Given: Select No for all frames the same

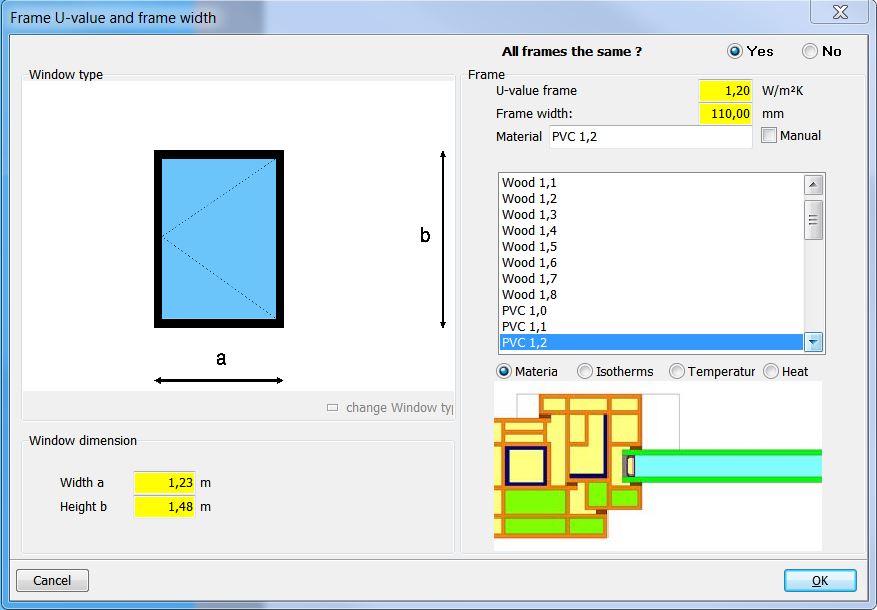Looking at the screenshot, I should tap(809, 51).
